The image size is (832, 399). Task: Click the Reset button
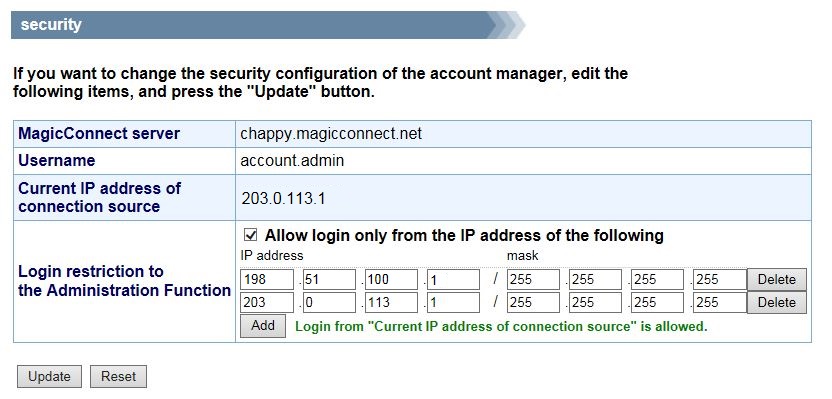[118, 376]
